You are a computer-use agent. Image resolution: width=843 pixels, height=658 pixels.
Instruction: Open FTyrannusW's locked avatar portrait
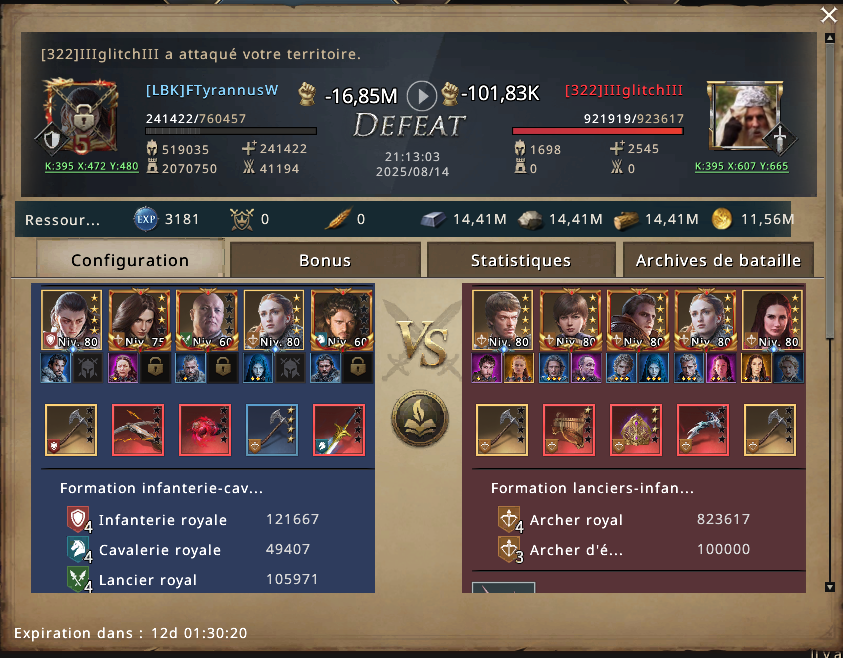tap(81, 116)
